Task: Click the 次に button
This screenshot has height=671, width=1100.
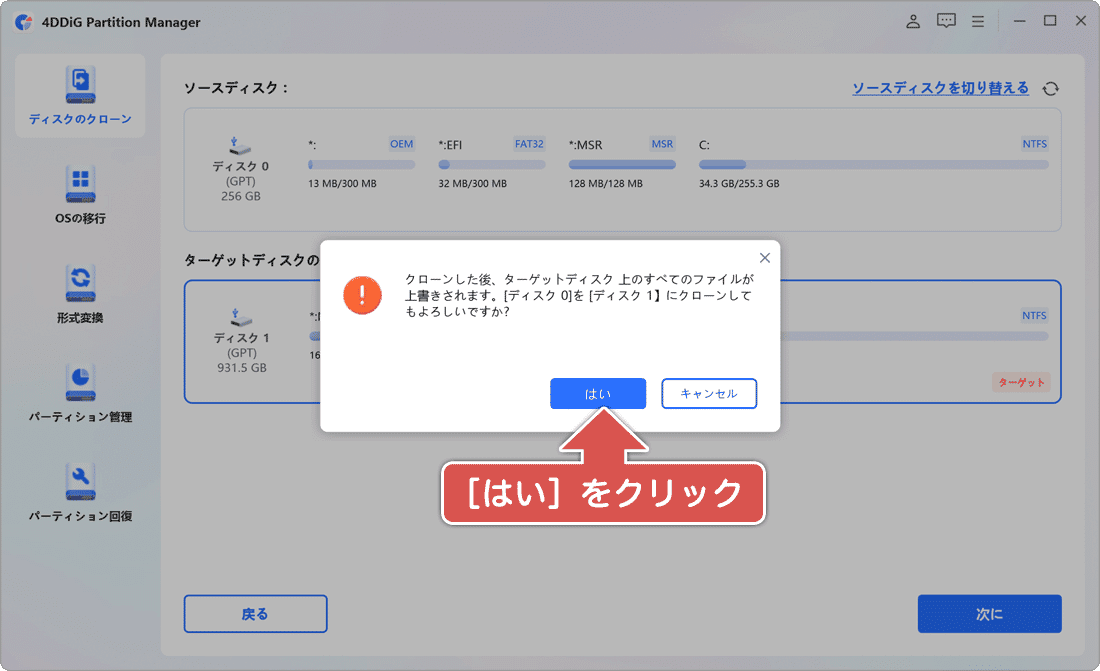Action: 989,613
